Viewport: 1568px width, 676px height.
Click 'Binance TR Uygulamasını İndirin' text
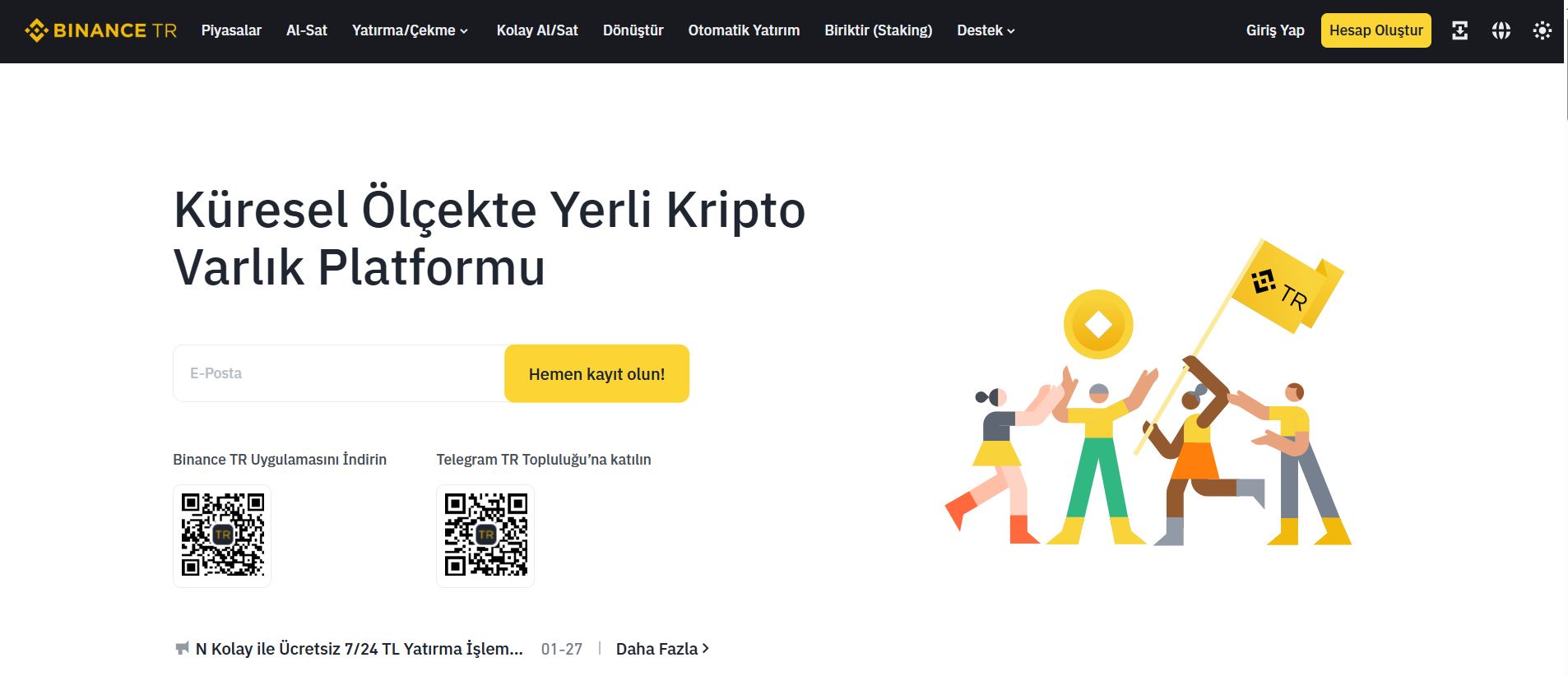[x=280, y=460]
